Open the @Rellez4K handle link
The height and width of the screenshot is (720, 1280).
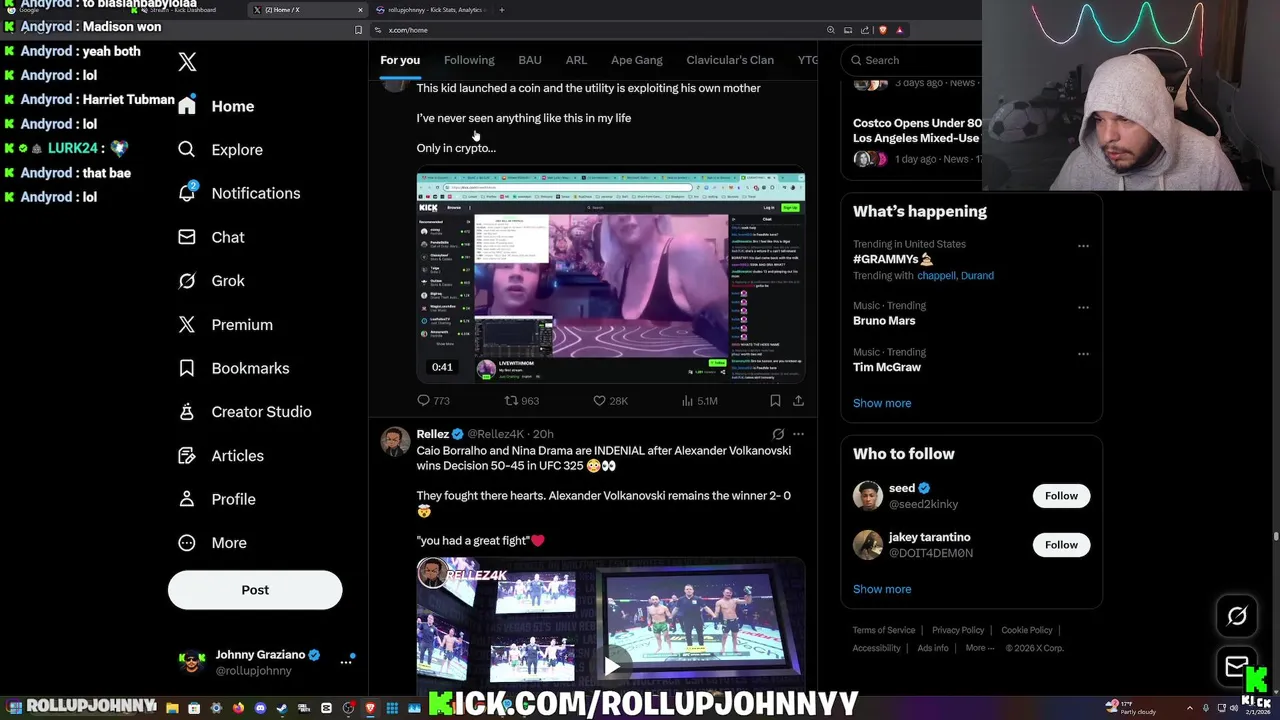(495, 434)
